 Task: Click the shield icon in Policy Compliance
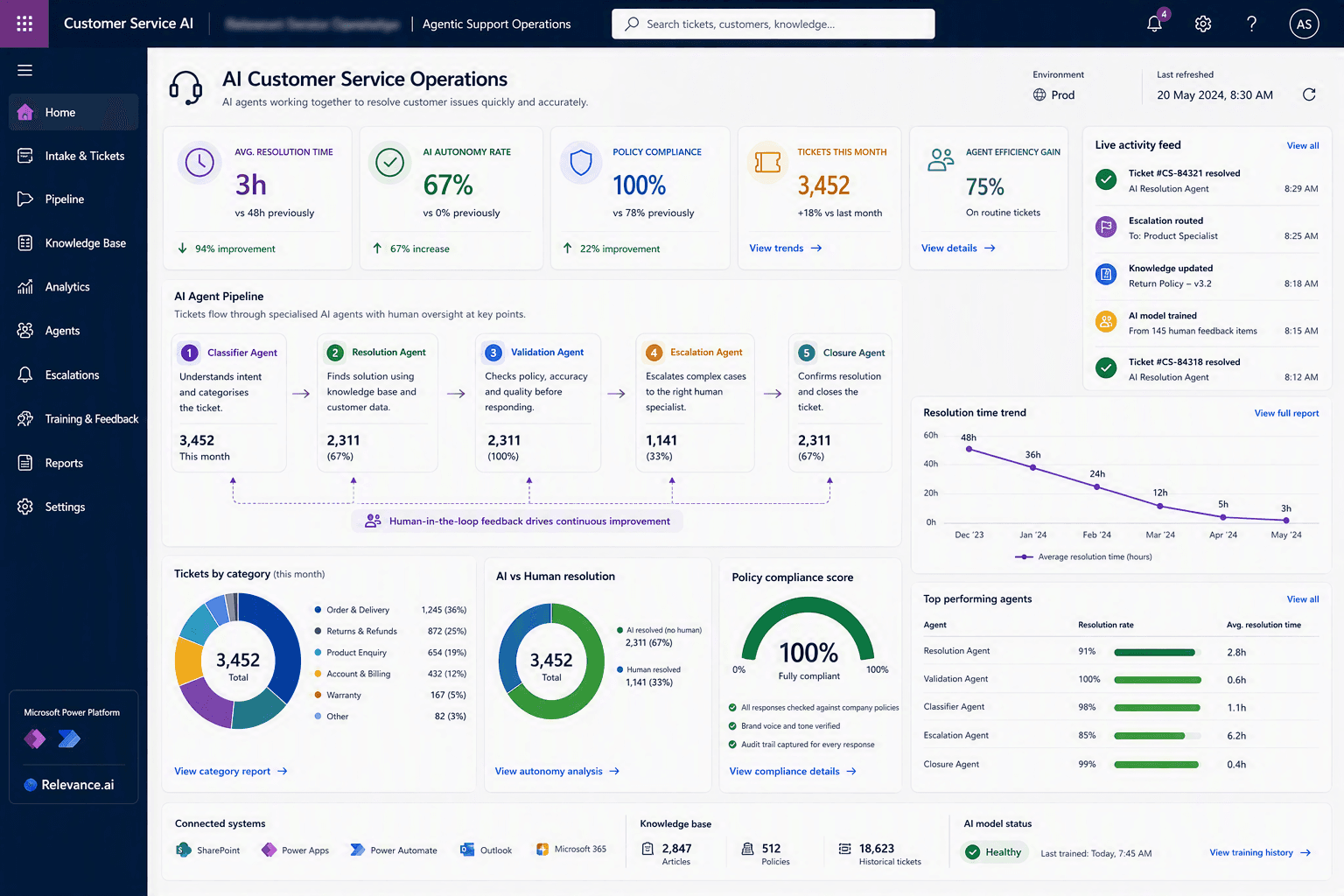pos(581,162)
